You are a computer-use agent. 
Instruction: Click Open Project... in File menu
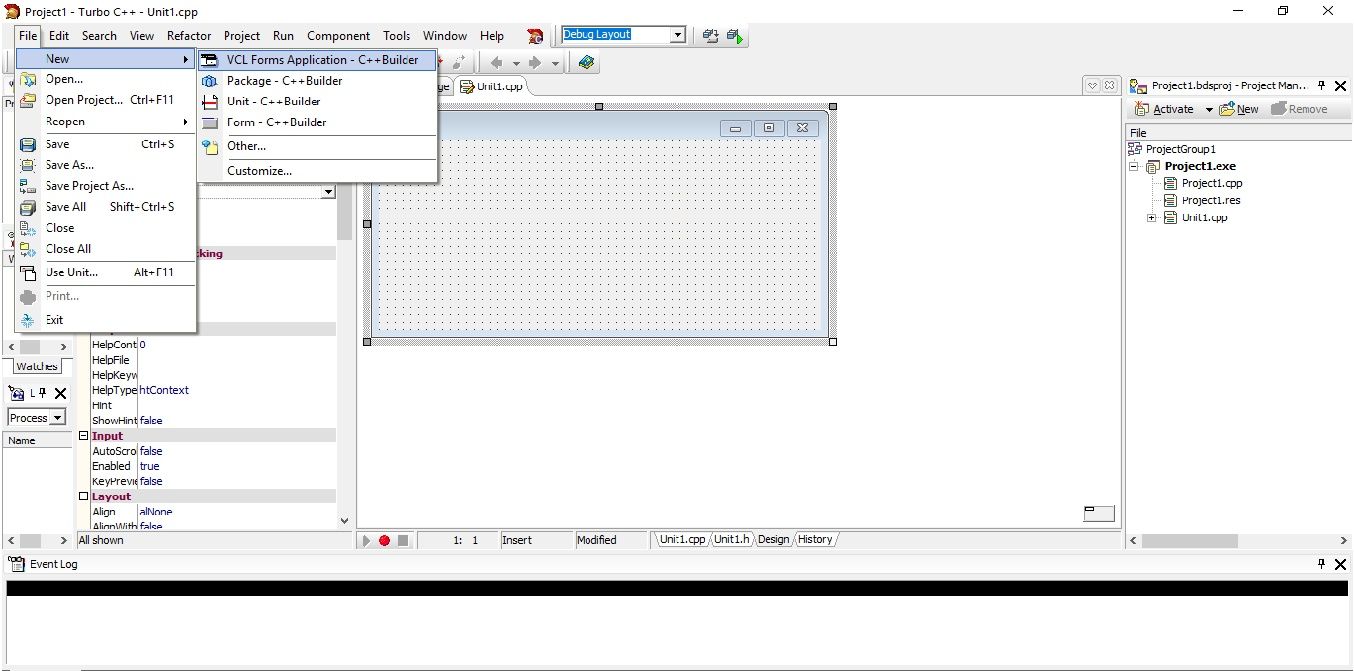[106, 100]
